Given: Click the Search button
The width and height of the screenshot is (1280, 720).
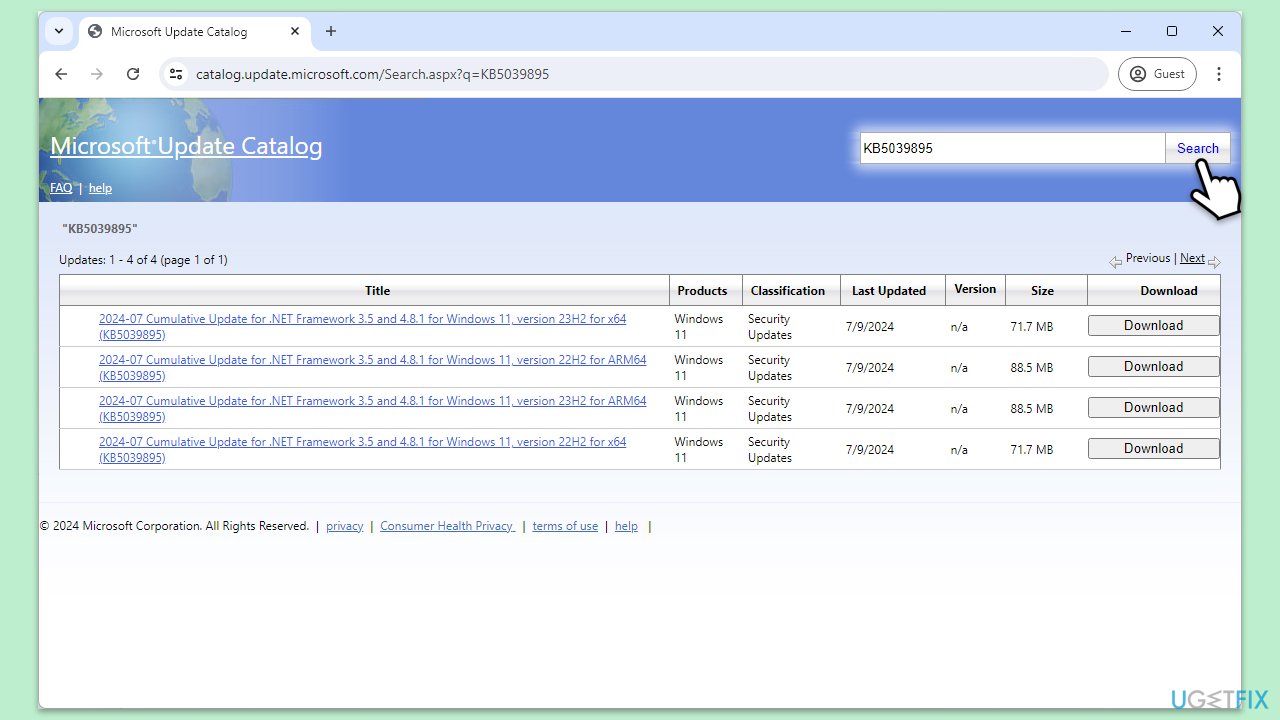Looking at the screenshot, I should [x=1197, y=148].
